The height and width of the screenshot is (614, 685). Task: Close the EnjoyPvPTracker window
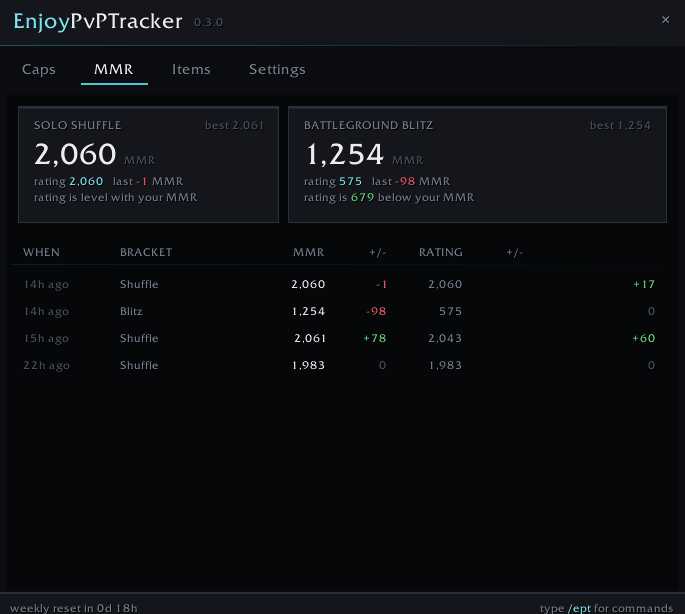coord(665,20)
